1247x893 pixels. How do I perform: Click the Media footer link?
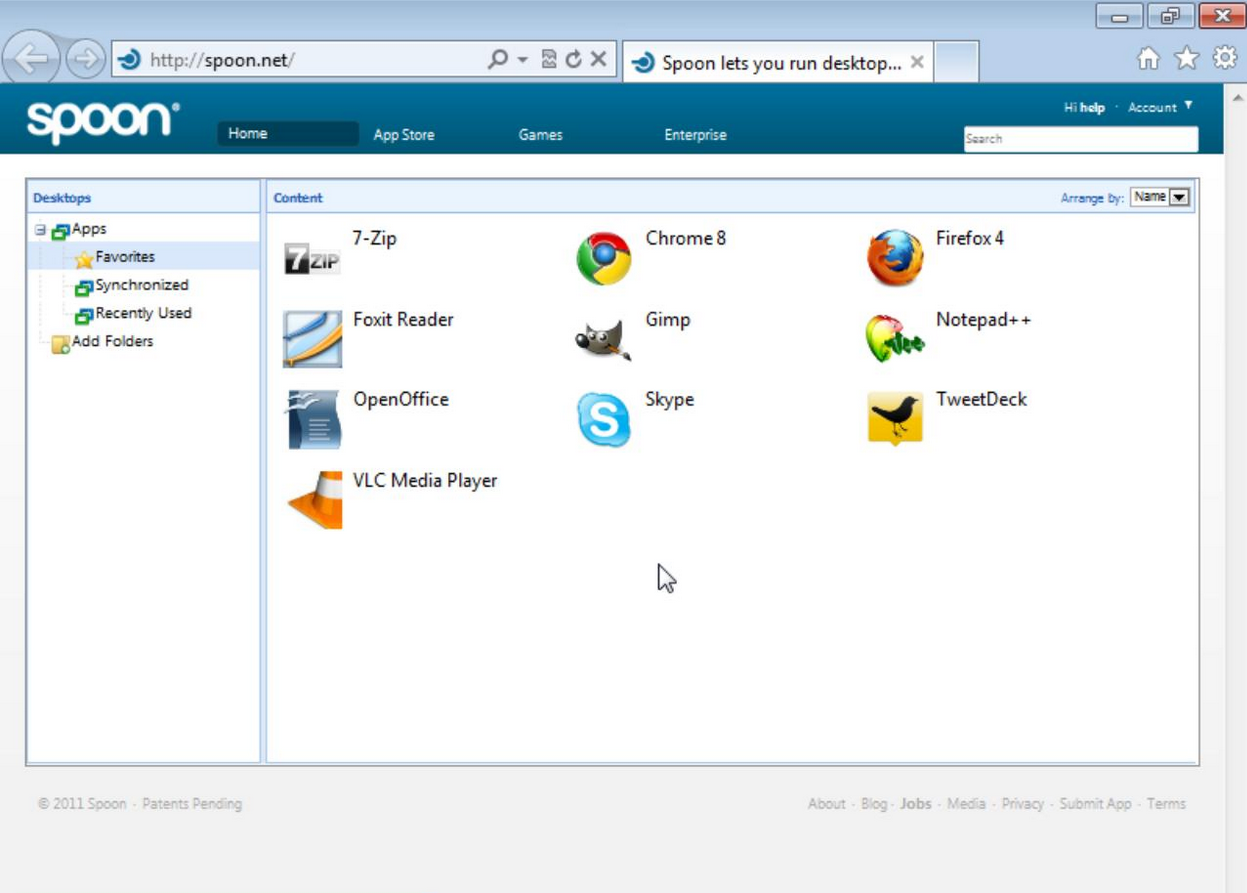pyautogui.click(x=966, y=803)
